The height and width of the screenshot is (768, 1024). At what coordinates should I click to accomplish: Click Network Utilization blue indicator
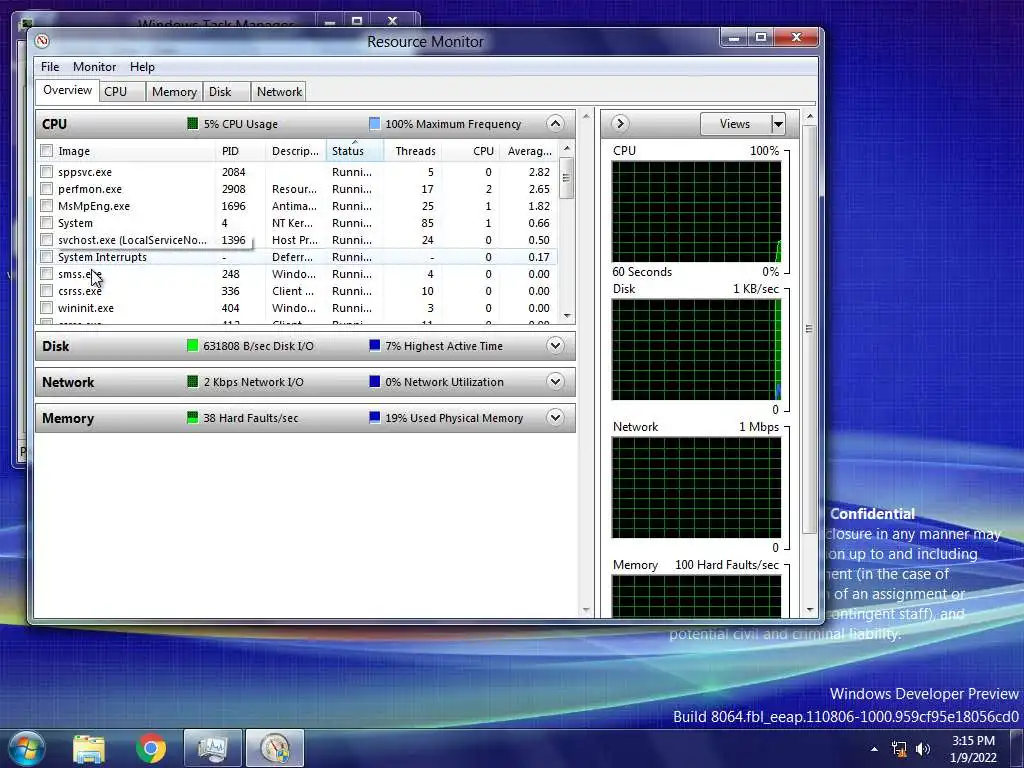coord(374,381)
